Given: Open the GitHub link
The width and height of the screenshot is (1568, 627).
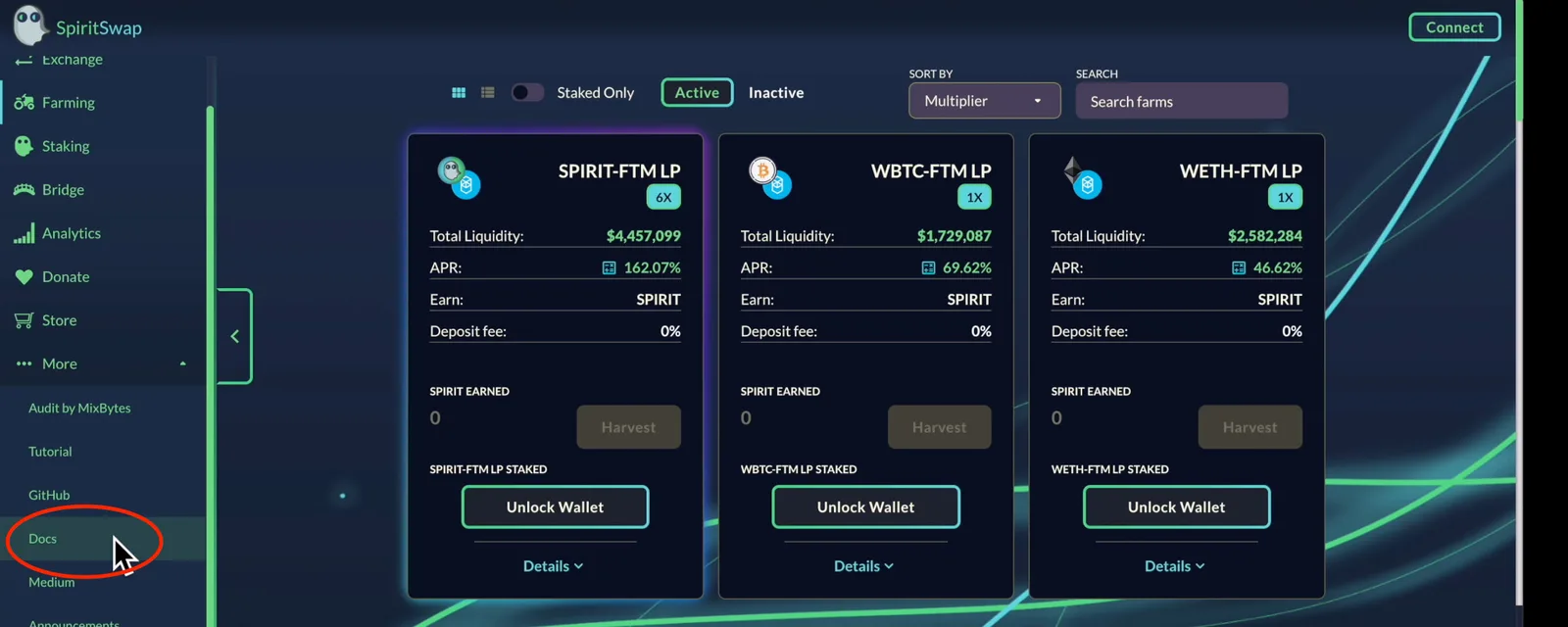Looking at the screenshot, I should [49, 495].
